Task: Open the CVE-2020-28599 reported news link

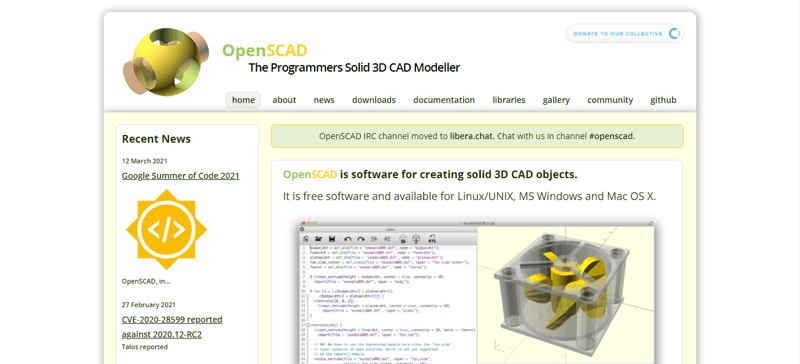Action: click(172, 327)
